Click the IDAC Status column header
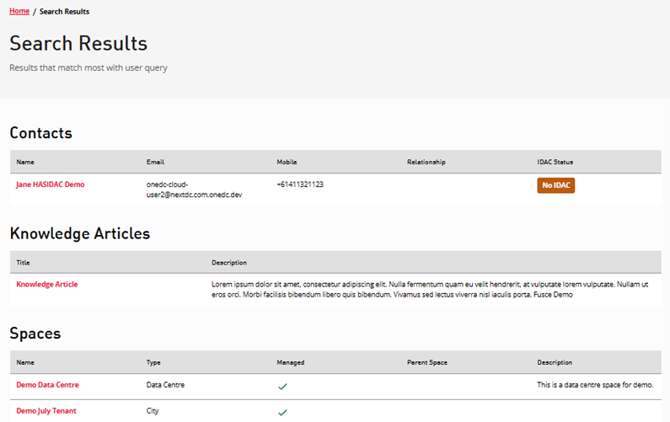The height and width of the screenshot is (422, 670). [x=555, y=162]
